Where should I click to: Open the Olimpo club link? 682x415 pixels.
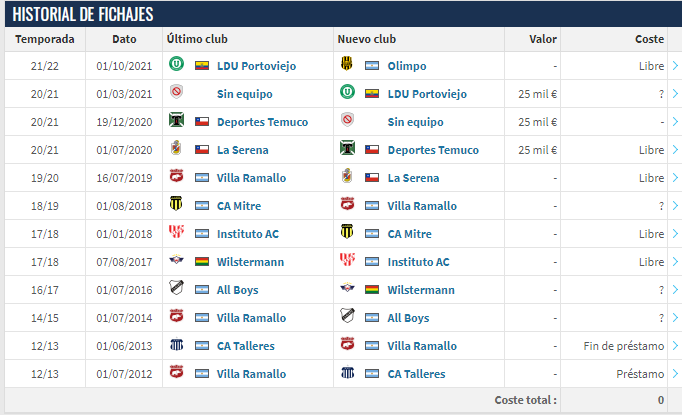pyautogui.click(x=407, y=66)
